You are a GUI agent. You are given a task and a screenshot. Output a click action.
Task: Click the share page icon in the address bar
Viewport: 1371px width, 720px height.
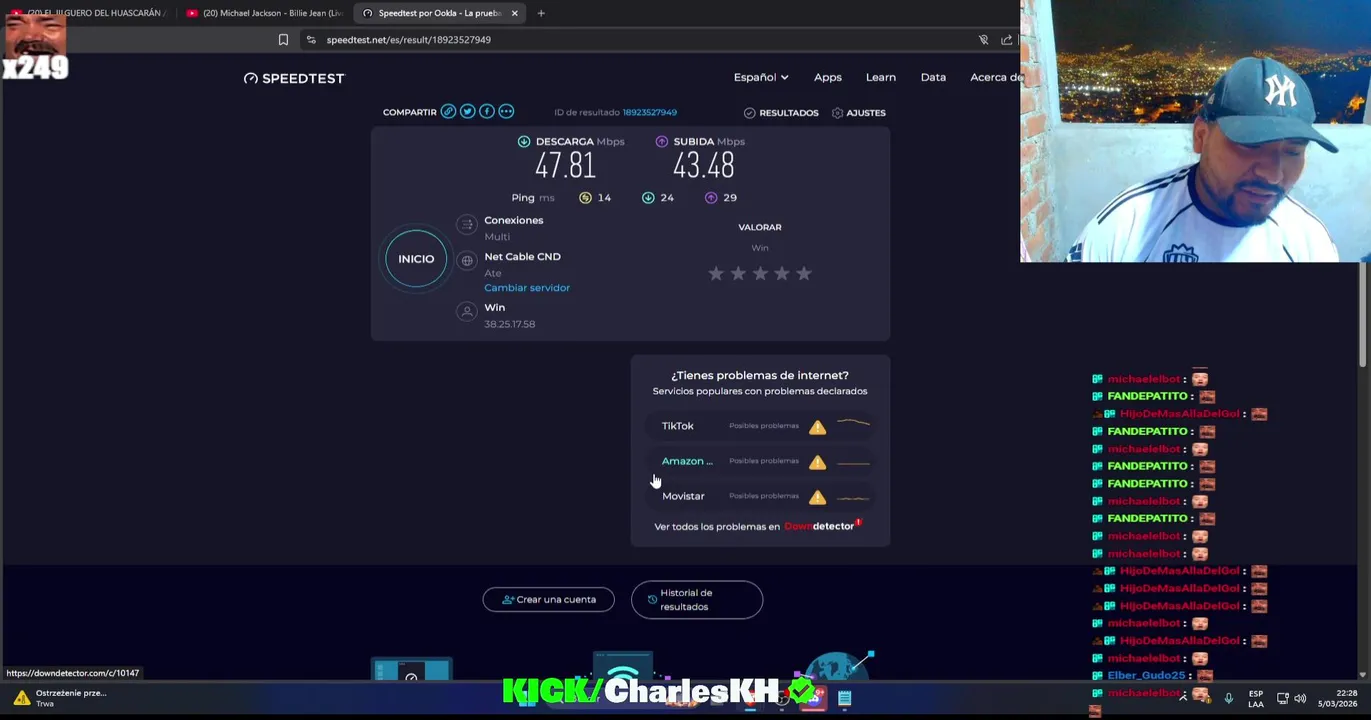click(x=1006, y=40)
